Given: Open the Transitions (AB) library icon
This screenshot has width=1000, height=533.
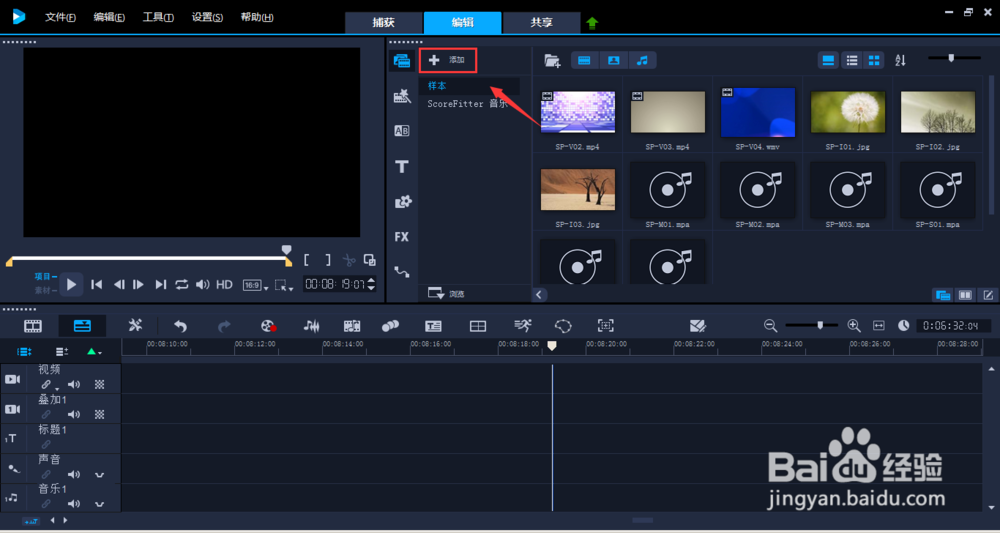Looking at the screenshot, I should pyautogui.click(x=402, y=131).
